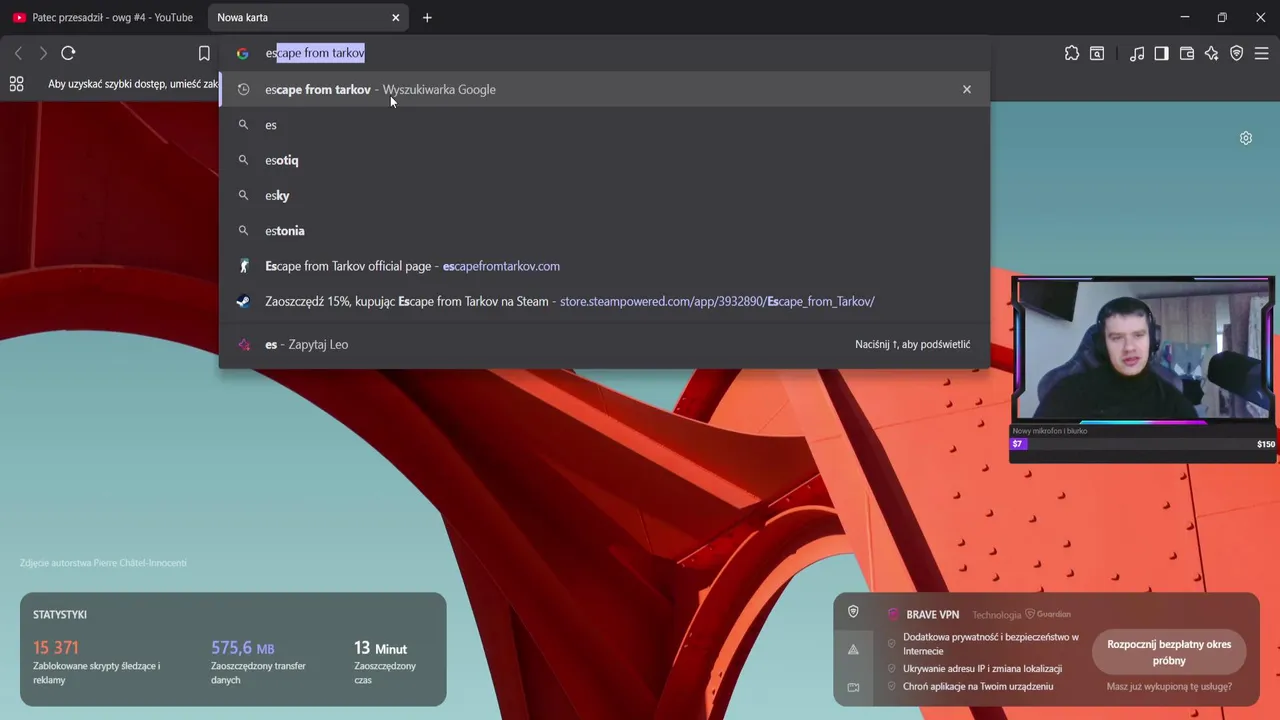Click the 575,6 MB saved data stat
The image size is (1280, 720).
click(x=242, y=648)
